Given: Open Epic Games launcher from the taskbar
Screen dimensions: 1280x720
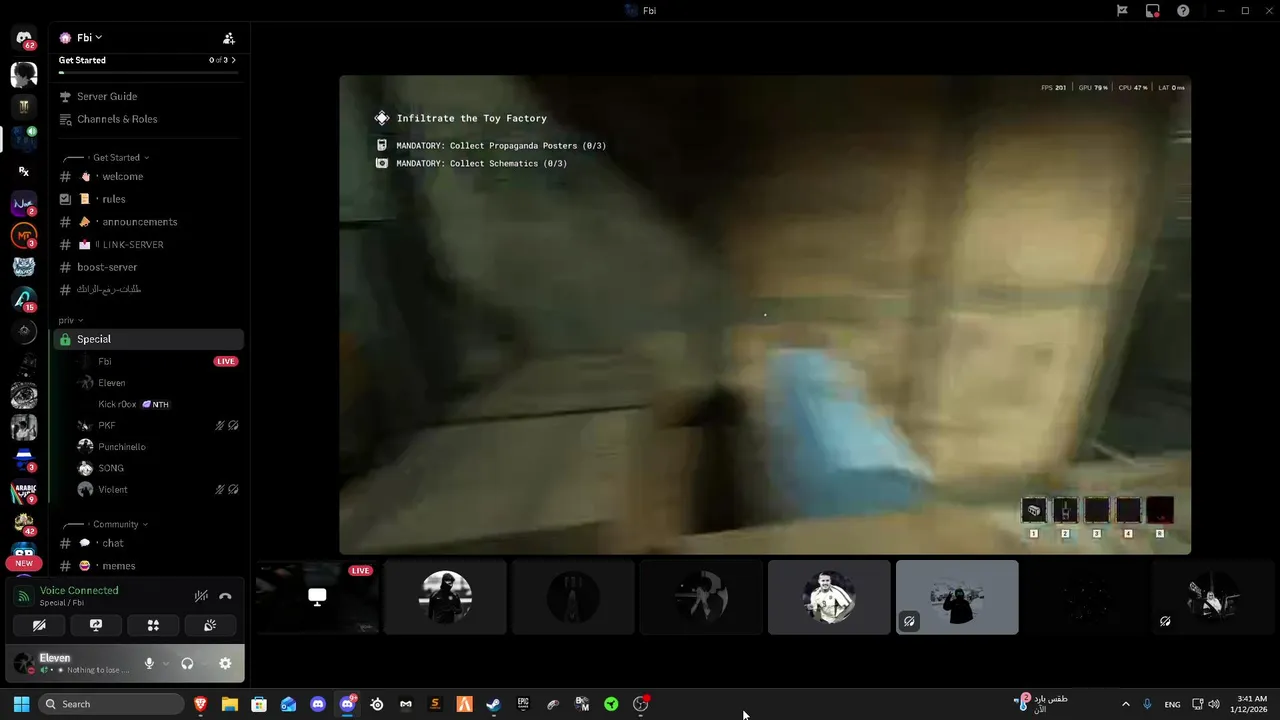Looking at the screenshot, I should coord(523,704).
